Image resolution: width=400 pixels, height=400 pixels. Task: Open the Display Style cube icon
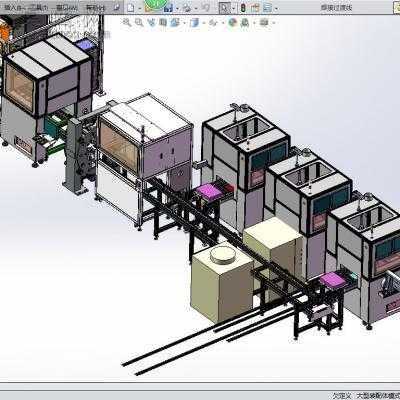pyautogui.click(x=194, y=22)
